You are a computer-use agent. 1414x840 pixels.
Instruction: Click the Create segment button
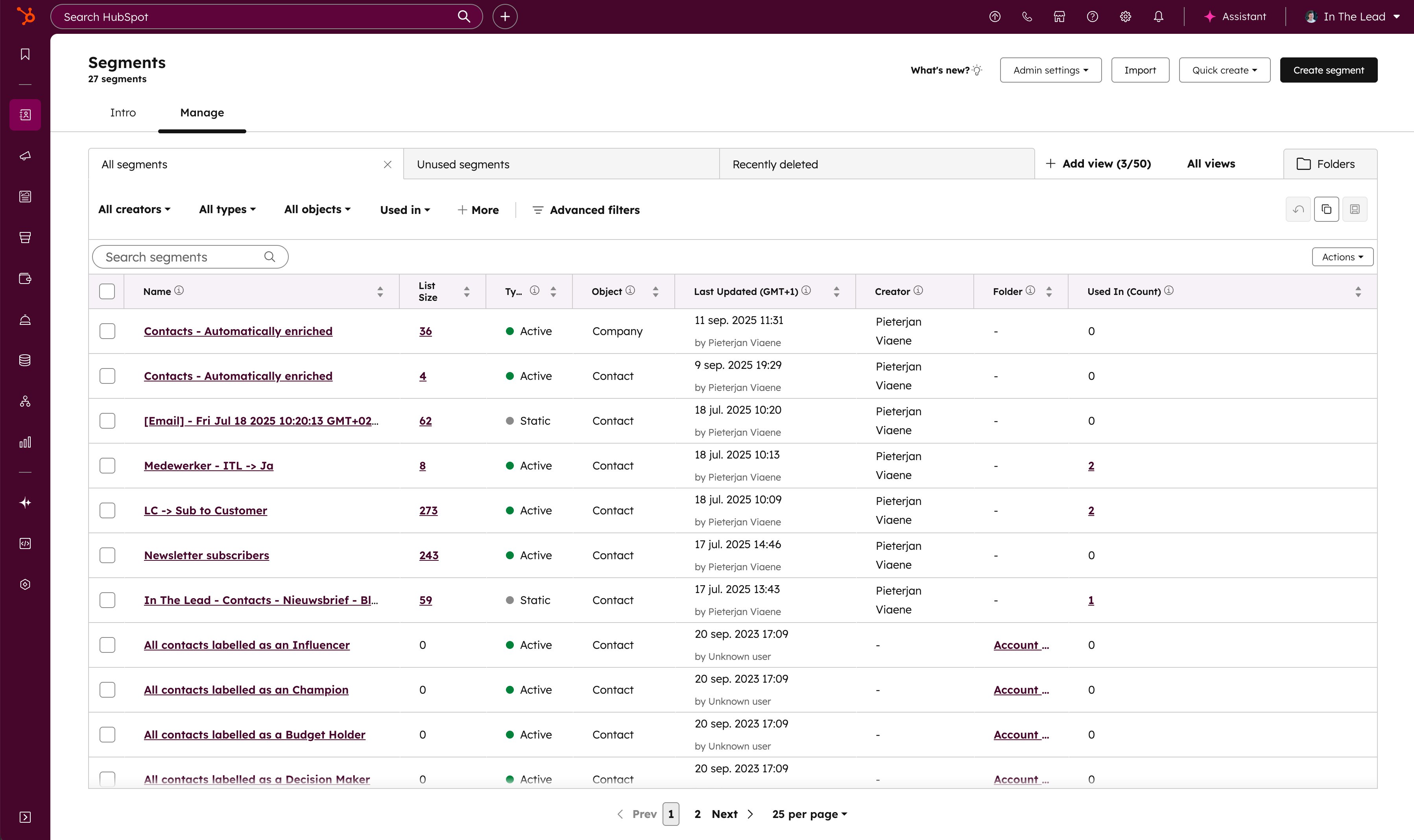[x=1328, y=70]
